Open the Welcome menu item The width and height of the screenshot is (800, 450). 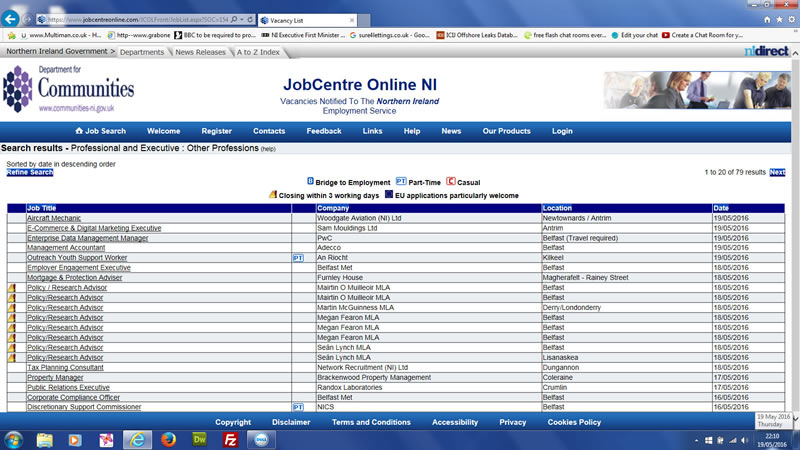pyautogui.click(x=163, y=131)
